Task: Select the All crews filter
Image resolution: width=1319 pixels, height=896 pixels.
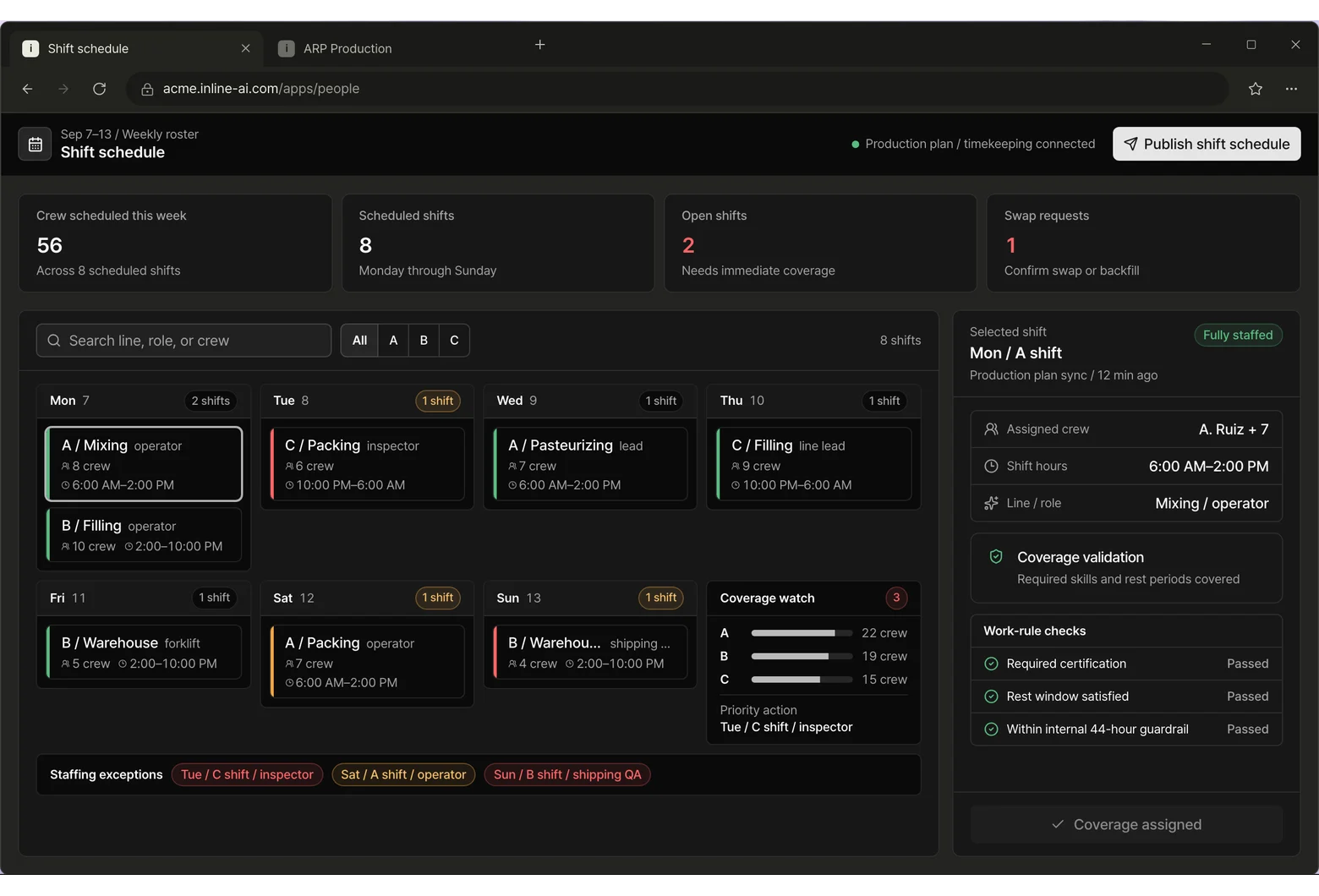Action: 359,341
